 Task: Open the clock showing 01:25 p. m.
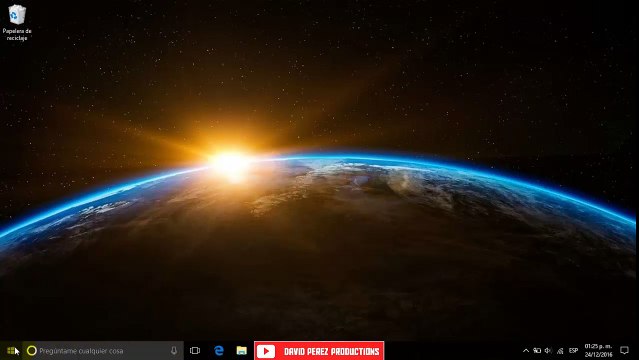tap(598, 351)
